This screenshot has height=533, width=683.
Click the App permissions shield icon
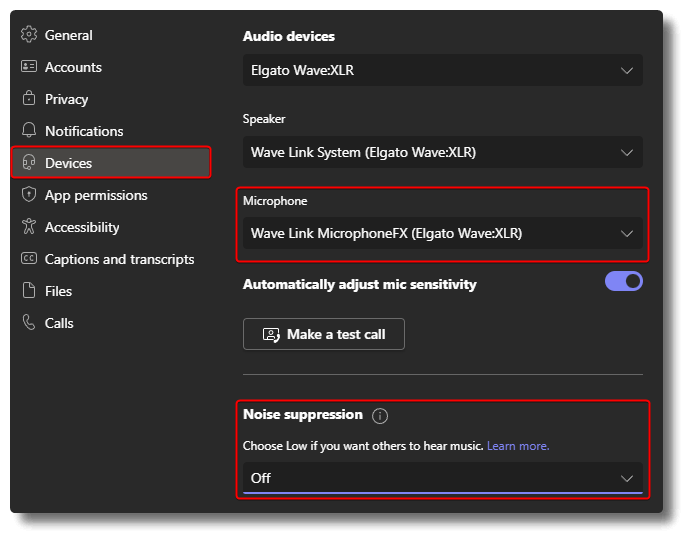coord(29,194)
